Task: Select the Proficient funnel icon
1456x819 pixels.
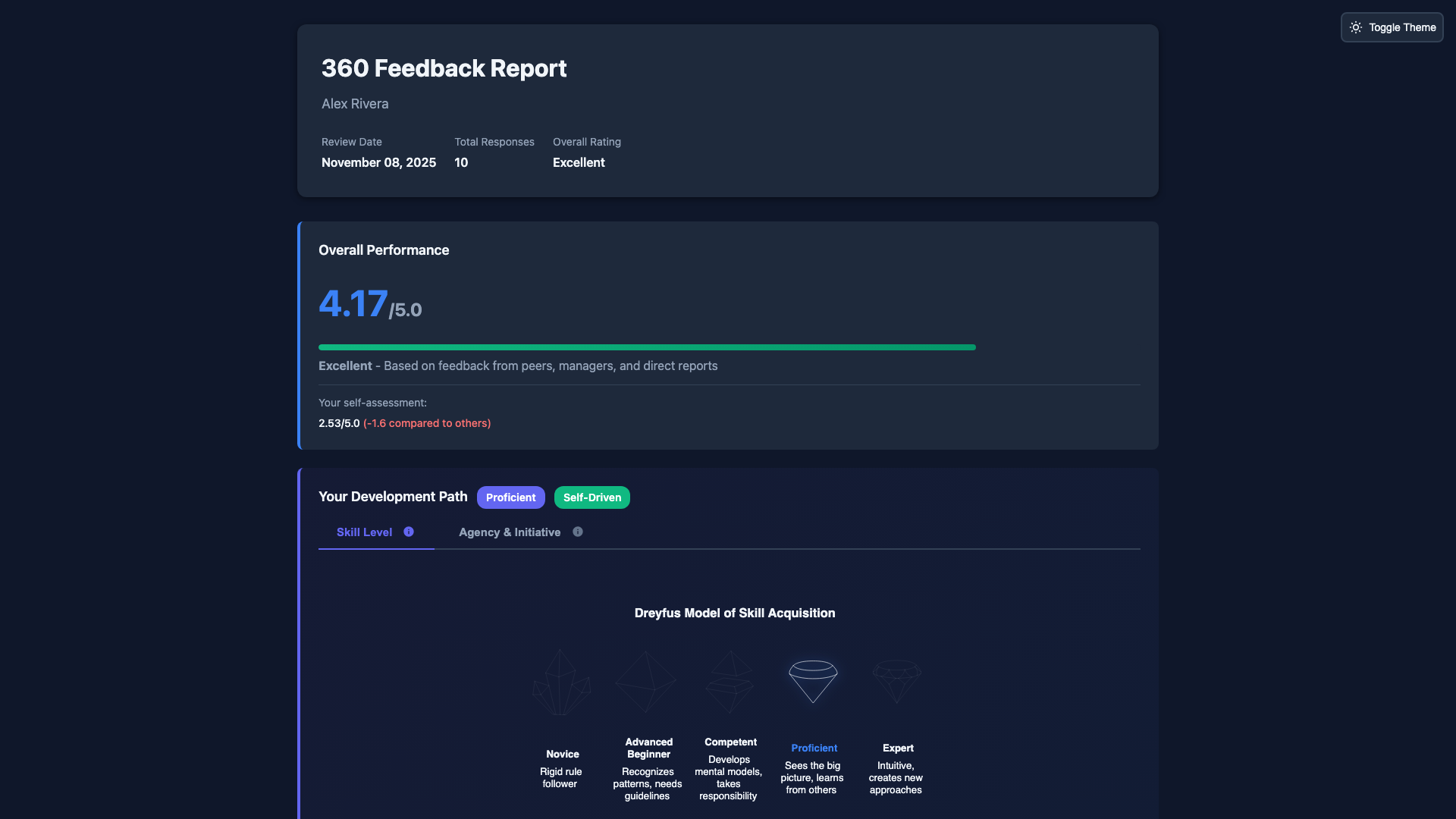Action: 812,680
